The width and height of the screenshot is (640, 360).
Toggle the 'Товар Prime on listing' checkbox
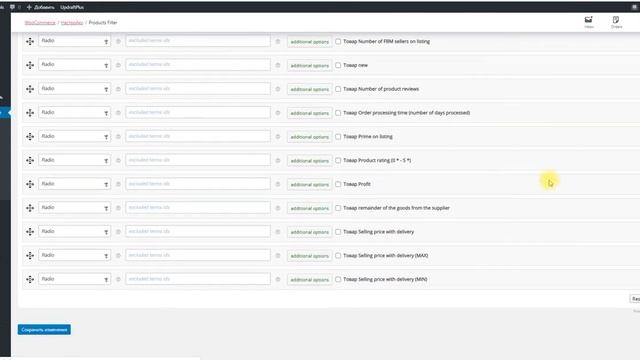pos(338,136)
